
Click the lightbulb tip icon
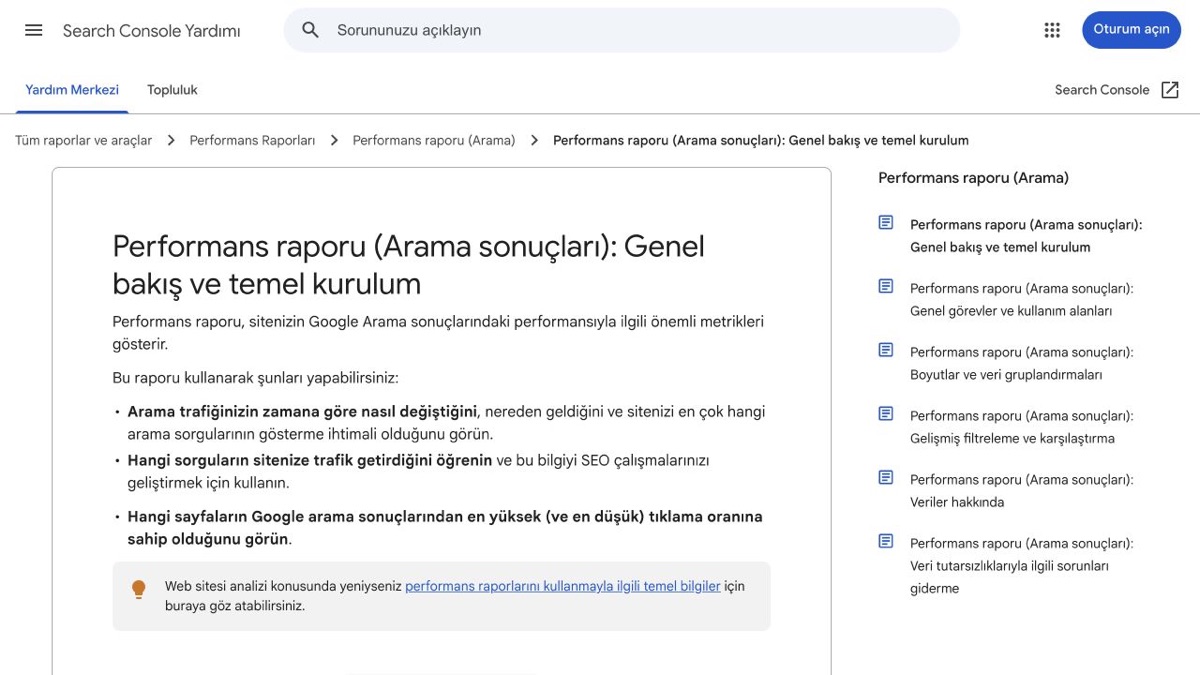[139, 590]
